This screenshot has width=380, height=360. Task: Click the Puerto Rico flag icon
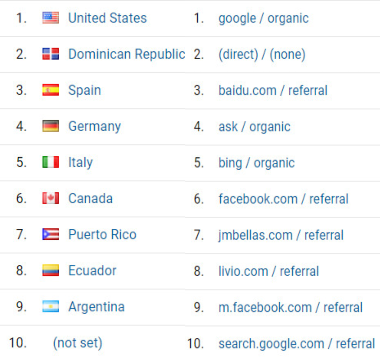pyautogui.click(x=51, y=234)
